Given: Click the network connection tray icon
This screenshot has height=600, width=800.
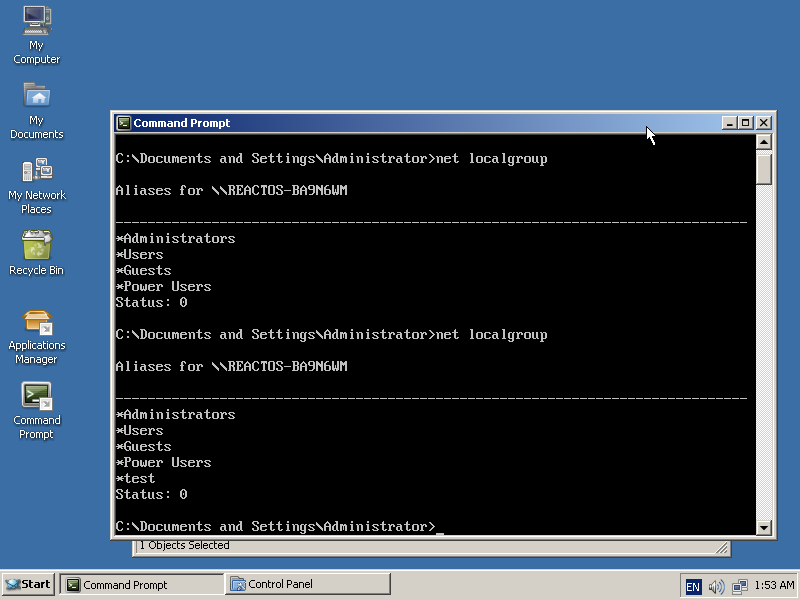Looking at the screenshot, I should point(740,586).
